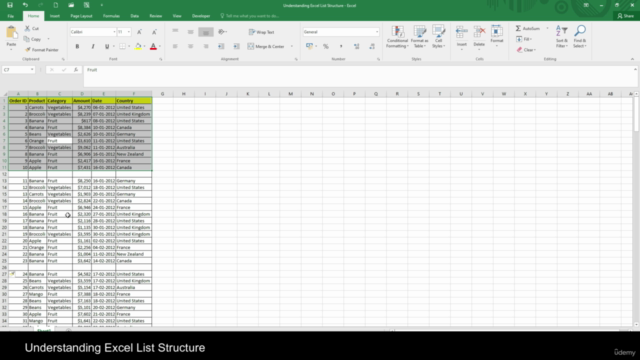Decrease the font size
This screenshot has height=360, width=640.
point(154,32)
